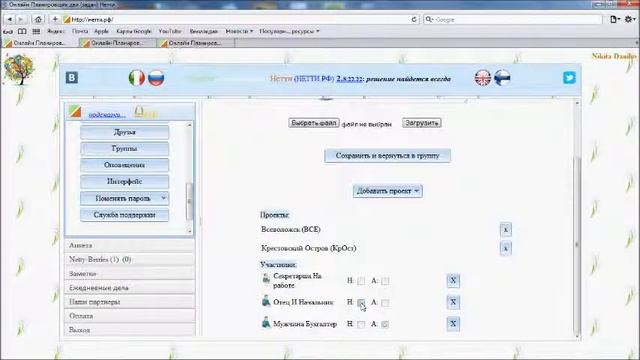640x360 pixels.
Task: Toggle A checkbox for Мужчина Бухгалтер
Action: [x=385, y=324]
